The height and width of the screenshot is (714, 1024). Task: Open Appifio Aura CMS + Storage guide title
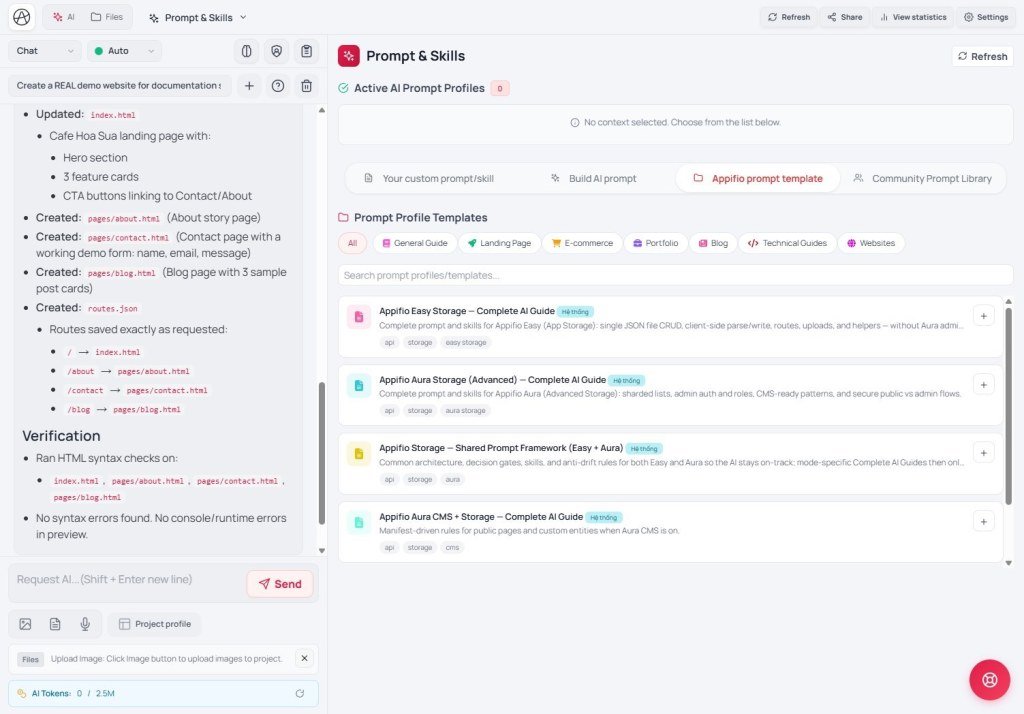481,517
